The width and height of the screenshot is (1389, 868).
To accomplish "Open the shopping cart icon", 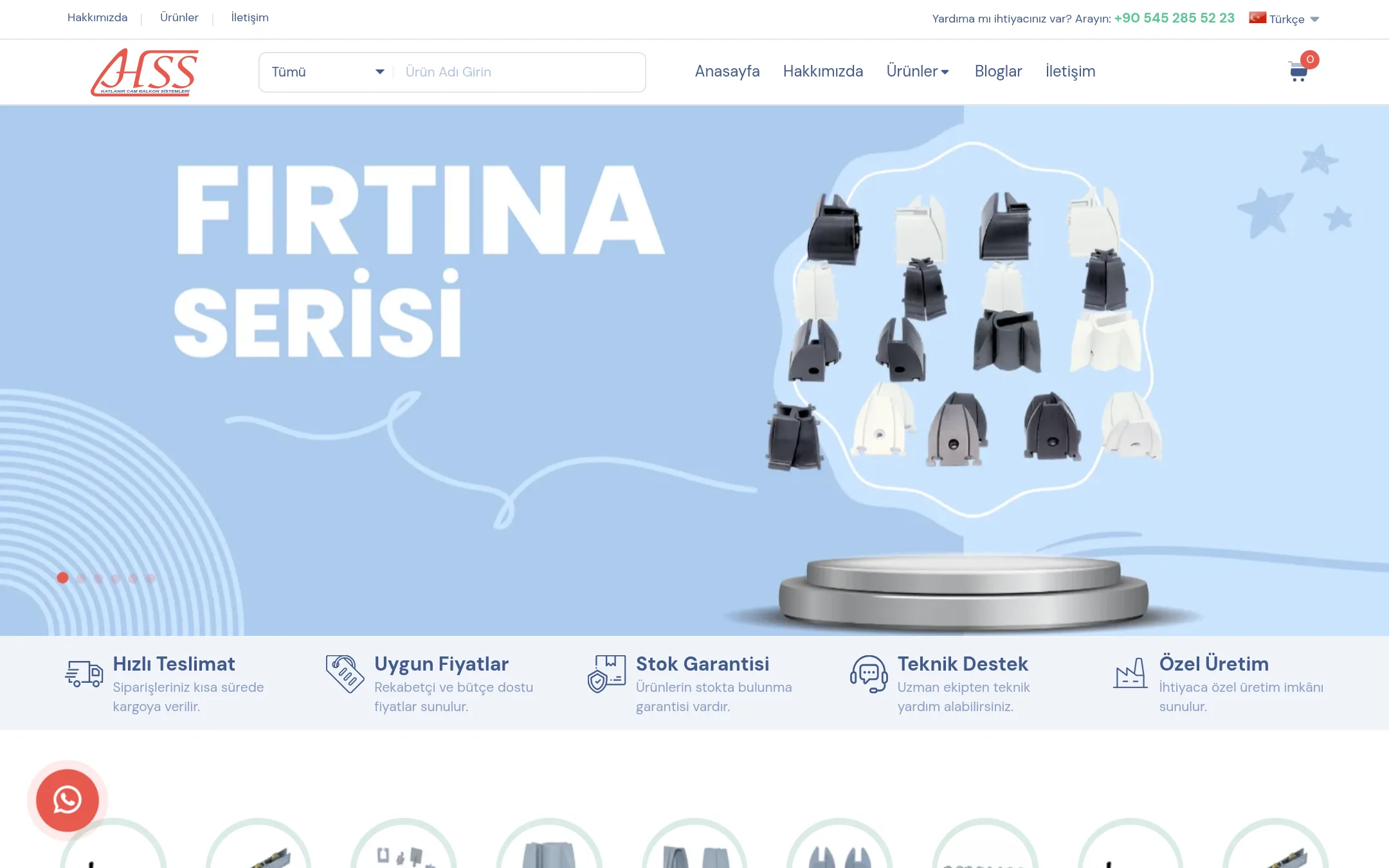I will pyautogui.click(x=1298, y=71).
